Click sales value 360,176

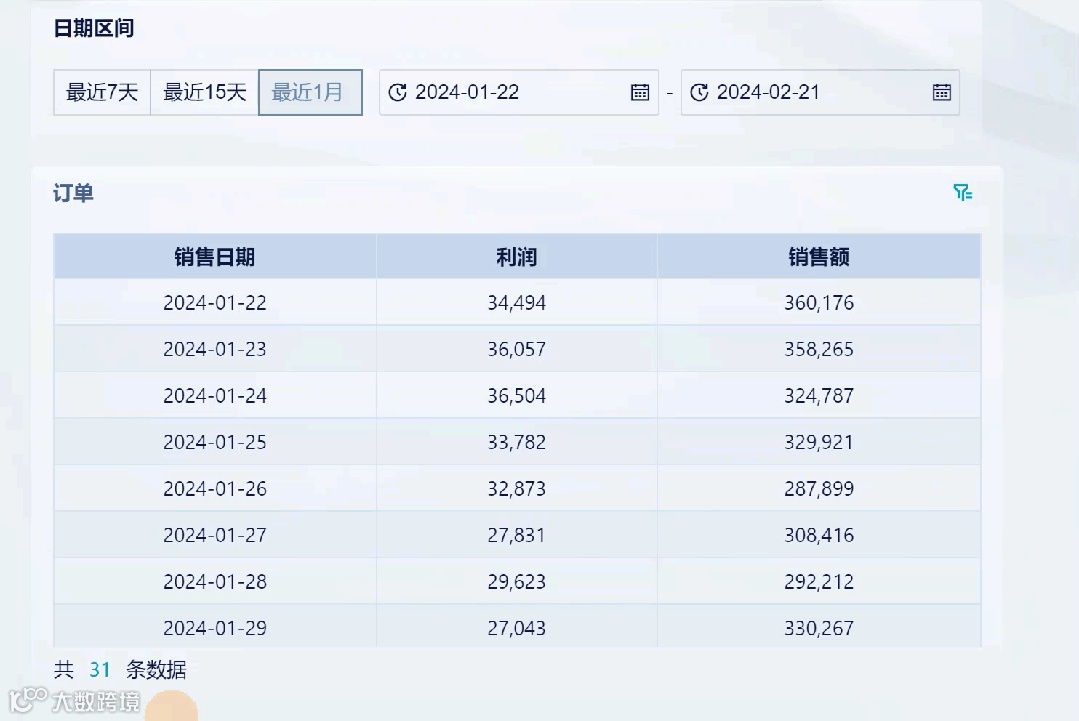(819, 303)
